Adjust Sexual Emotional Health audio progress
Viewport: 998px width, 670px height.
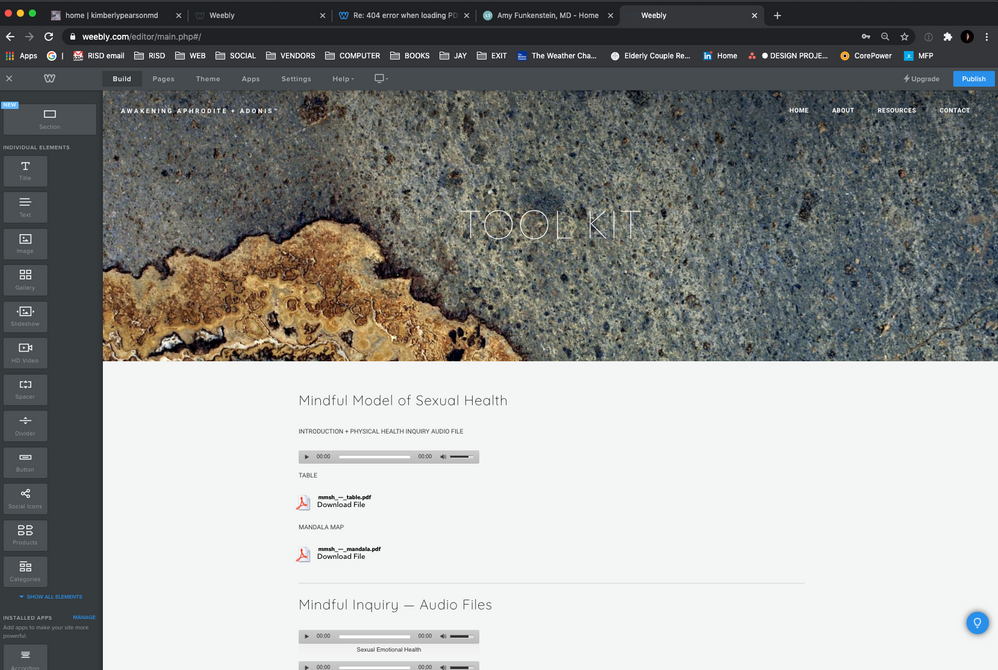pos(374,636)
